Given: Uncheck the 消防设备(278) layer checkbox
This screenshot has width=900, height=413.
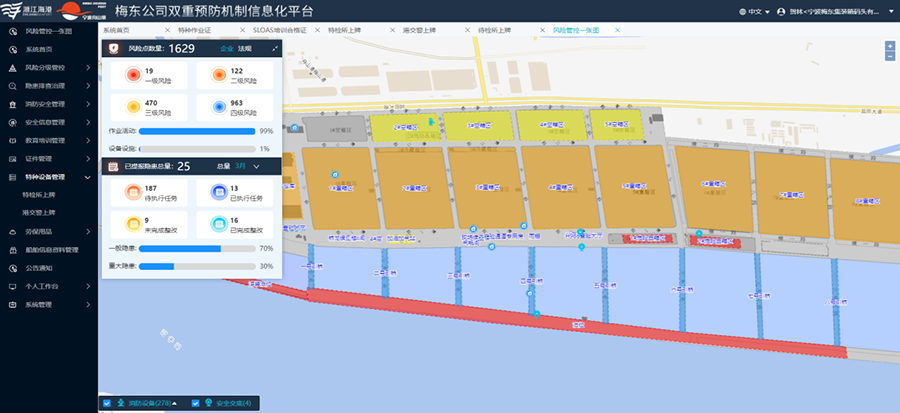Looking at the screenshot, I should [107, 403].
